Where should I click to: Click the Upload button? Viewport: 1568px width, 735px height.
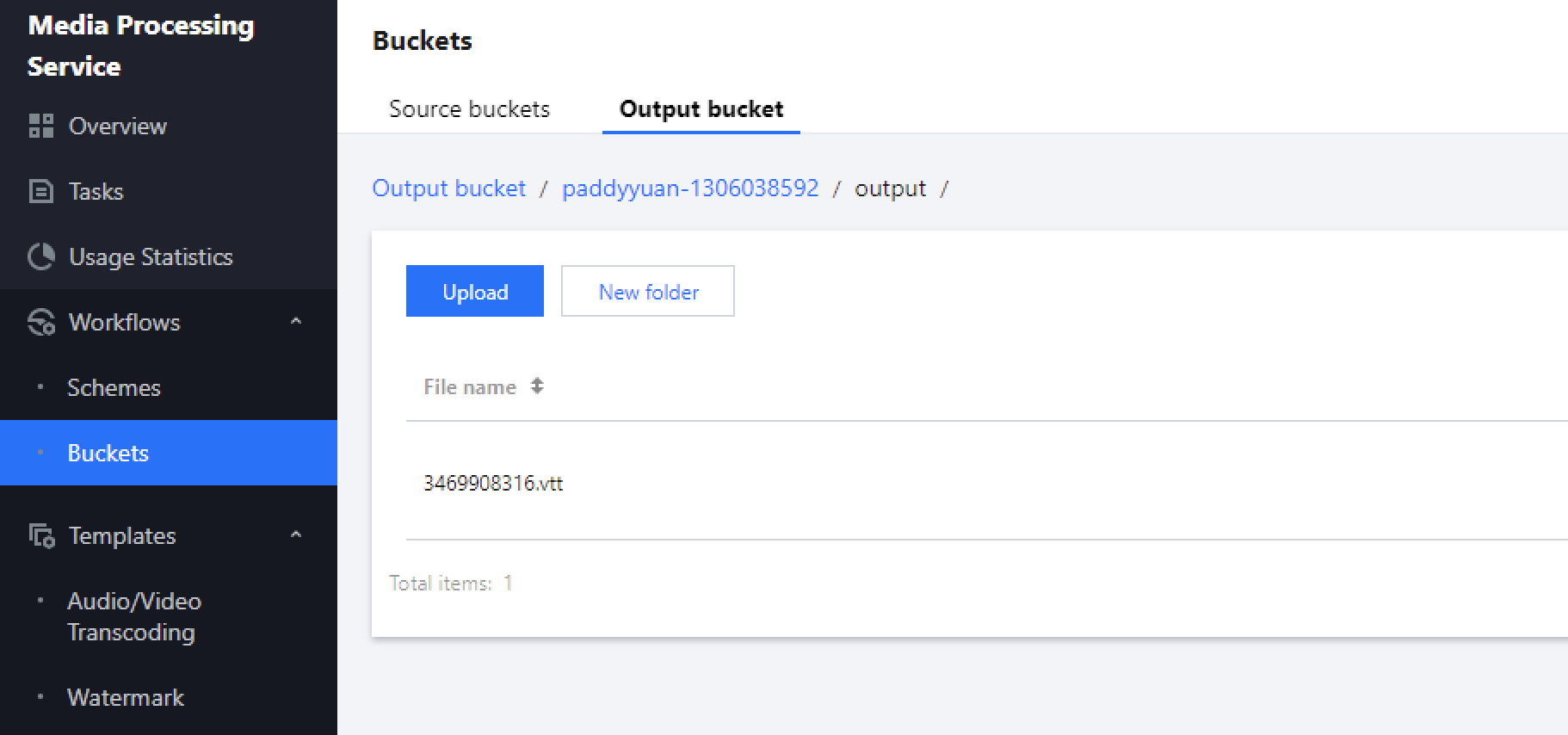coord(474,292)
